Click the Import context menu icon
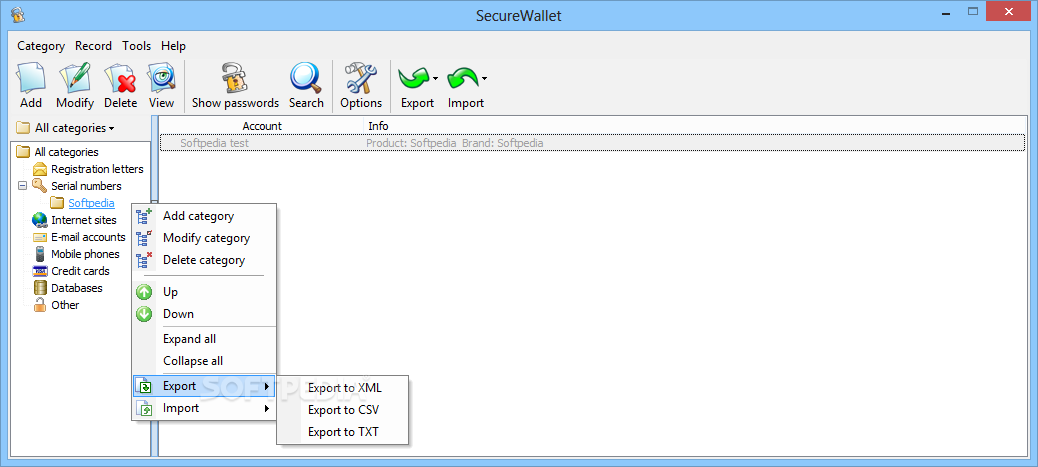Screen dimensions: 1038x467 (x=144, y=409)
